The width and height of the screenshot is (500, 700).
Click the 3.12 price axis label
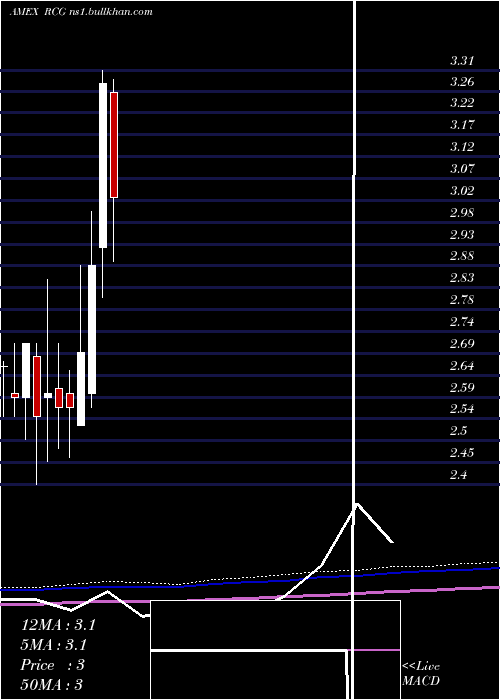click(x=462, y=146)
